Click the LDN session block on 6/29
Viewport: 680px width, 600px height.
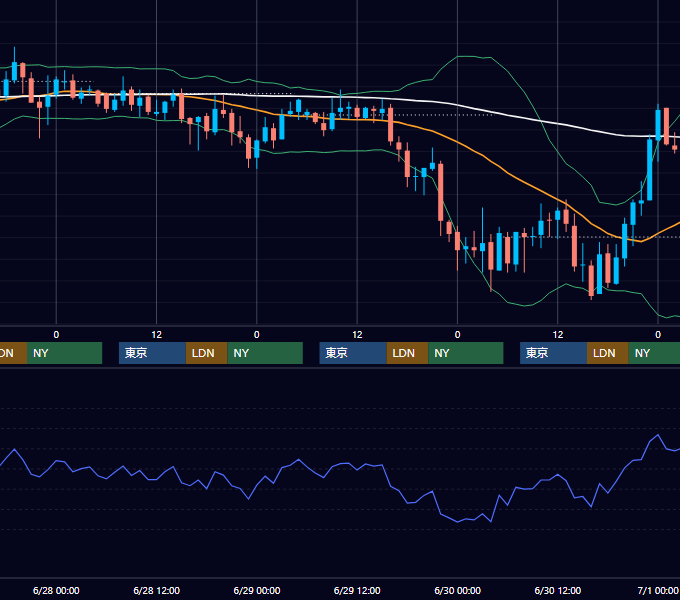(407, 353)
